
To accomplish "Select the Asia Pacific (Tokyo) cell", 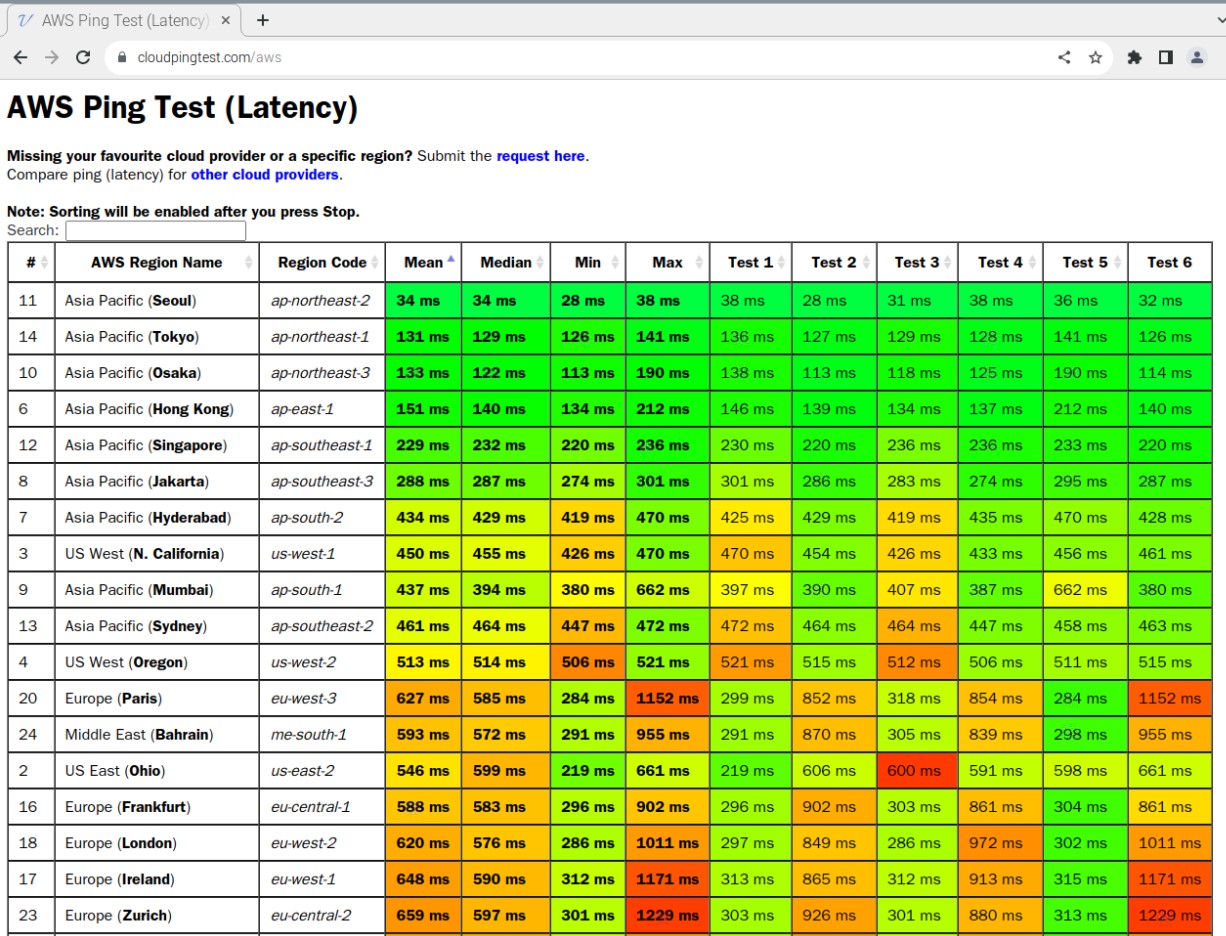I will tap(157, 337).
